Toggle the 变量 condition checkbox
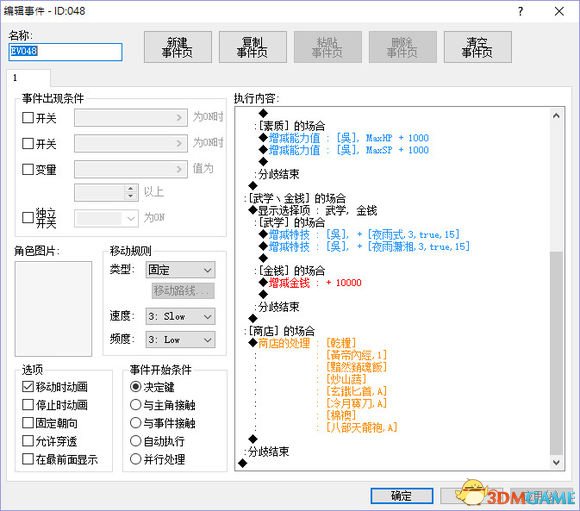This screenshot has width=580, height=511. [x=28, y=169]
